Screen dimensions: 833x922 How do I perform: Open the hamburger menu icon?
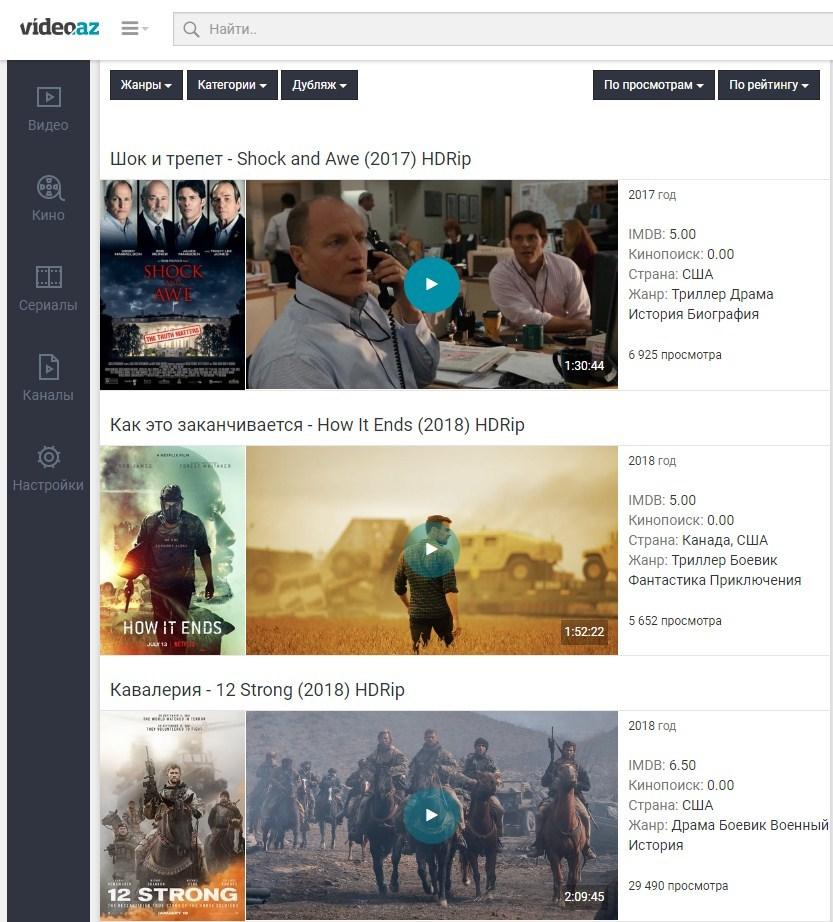(x=135, y=28)
